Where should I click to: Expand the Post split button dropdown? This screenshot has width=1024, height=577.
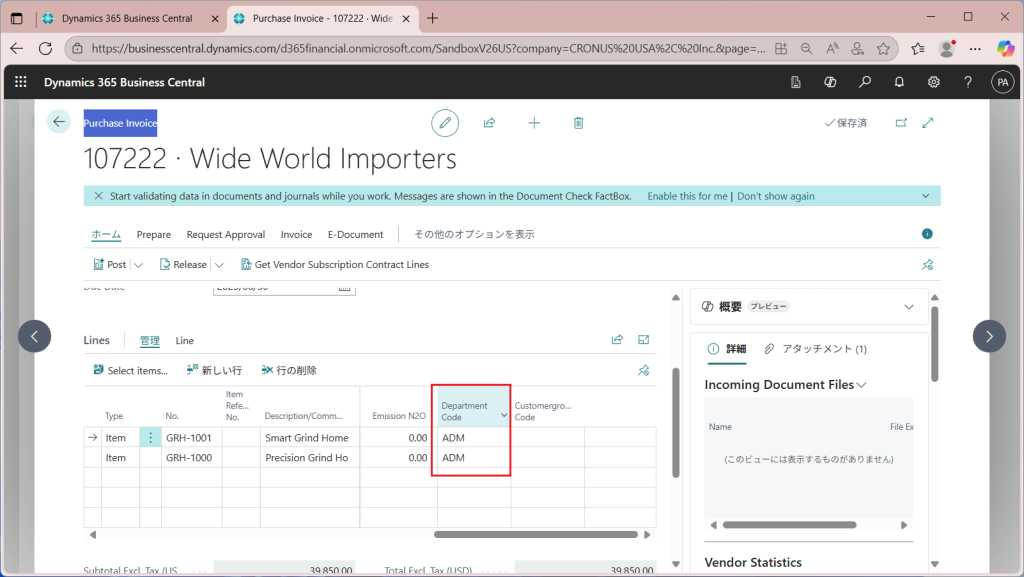[x=138, y=265]
